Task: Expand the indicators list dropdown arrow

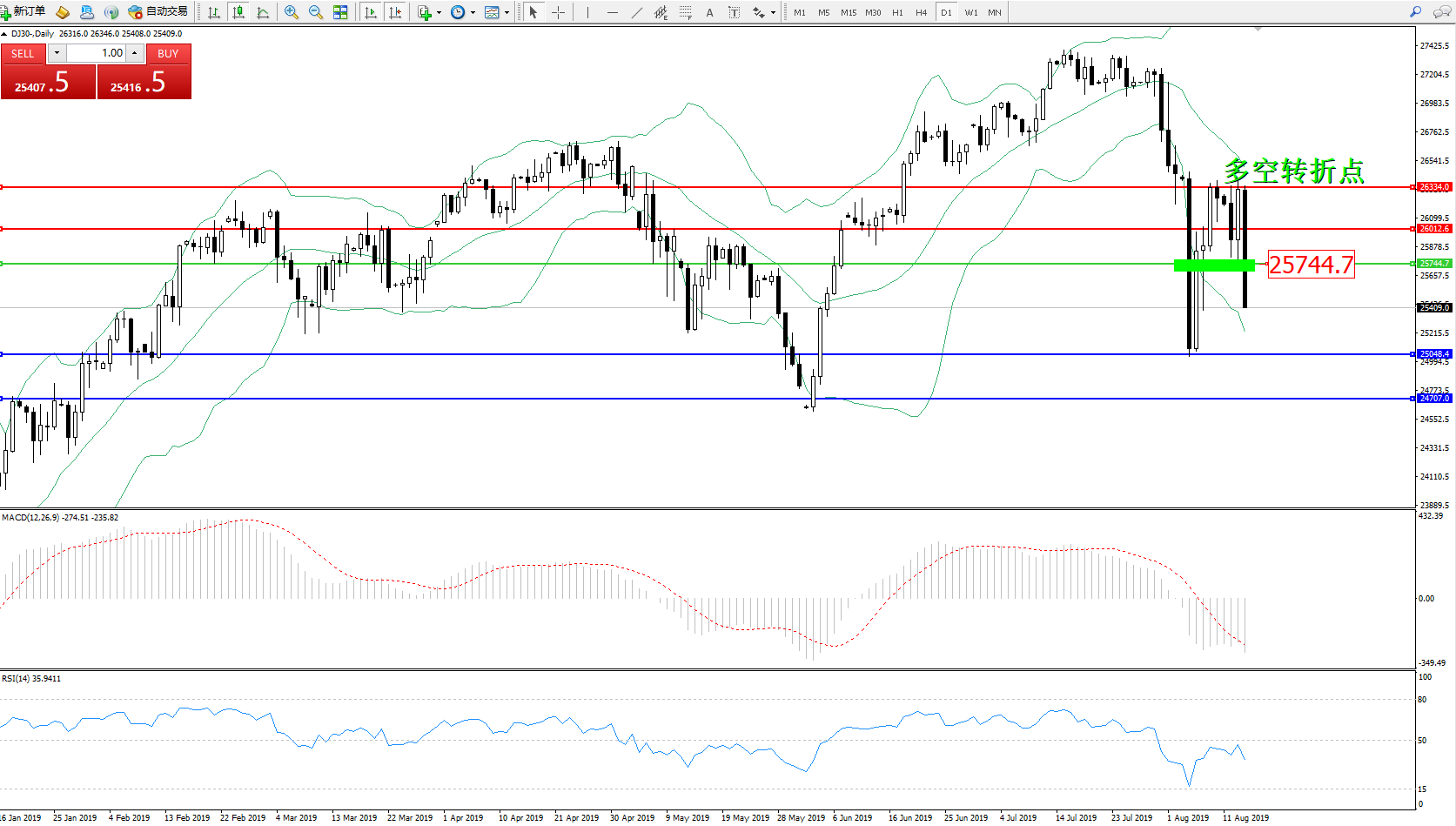Action: coord(439,13)
